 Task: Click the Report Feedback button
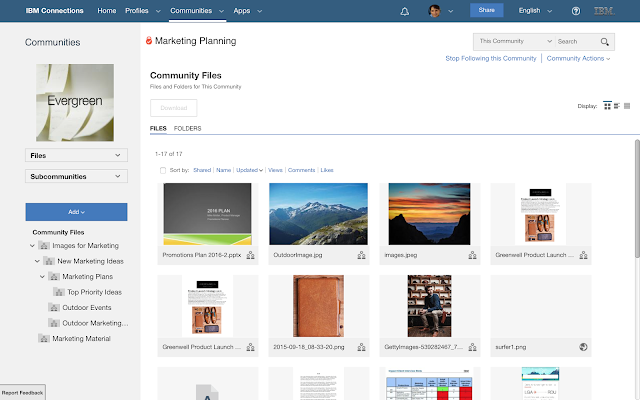(22, 393)
